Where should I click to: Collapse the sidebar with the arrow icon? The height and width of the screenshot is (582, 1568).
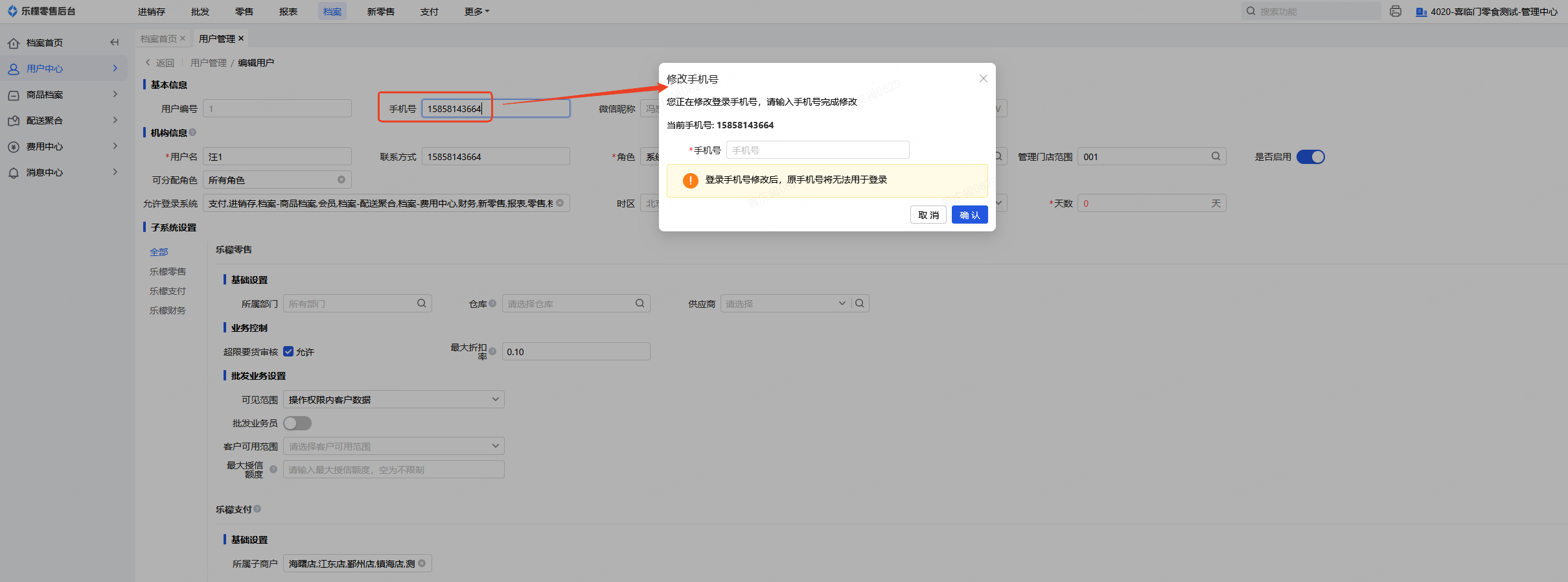click(115, 43)
